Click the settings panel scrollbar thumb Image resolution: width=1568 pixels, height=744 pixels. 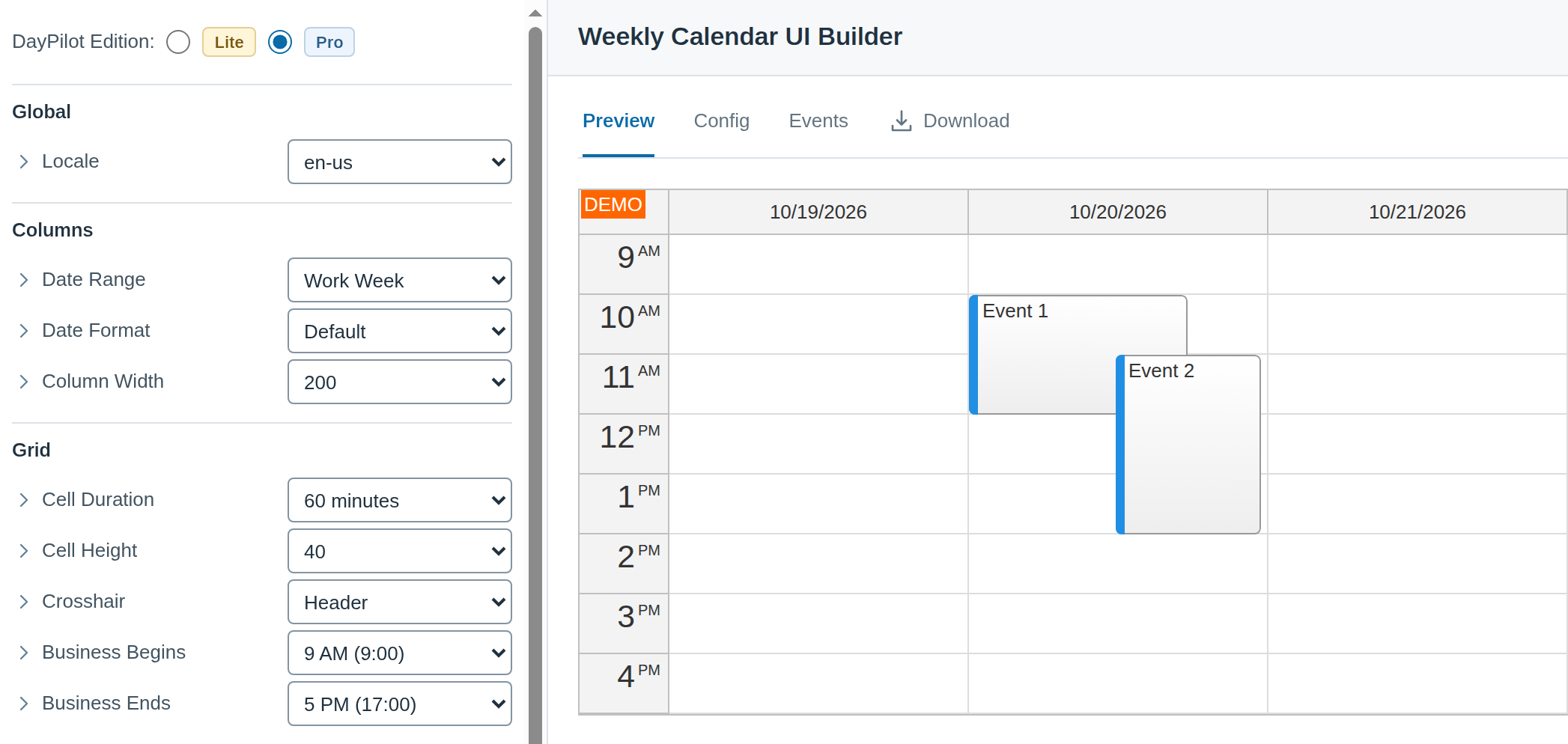click(535, 385)
